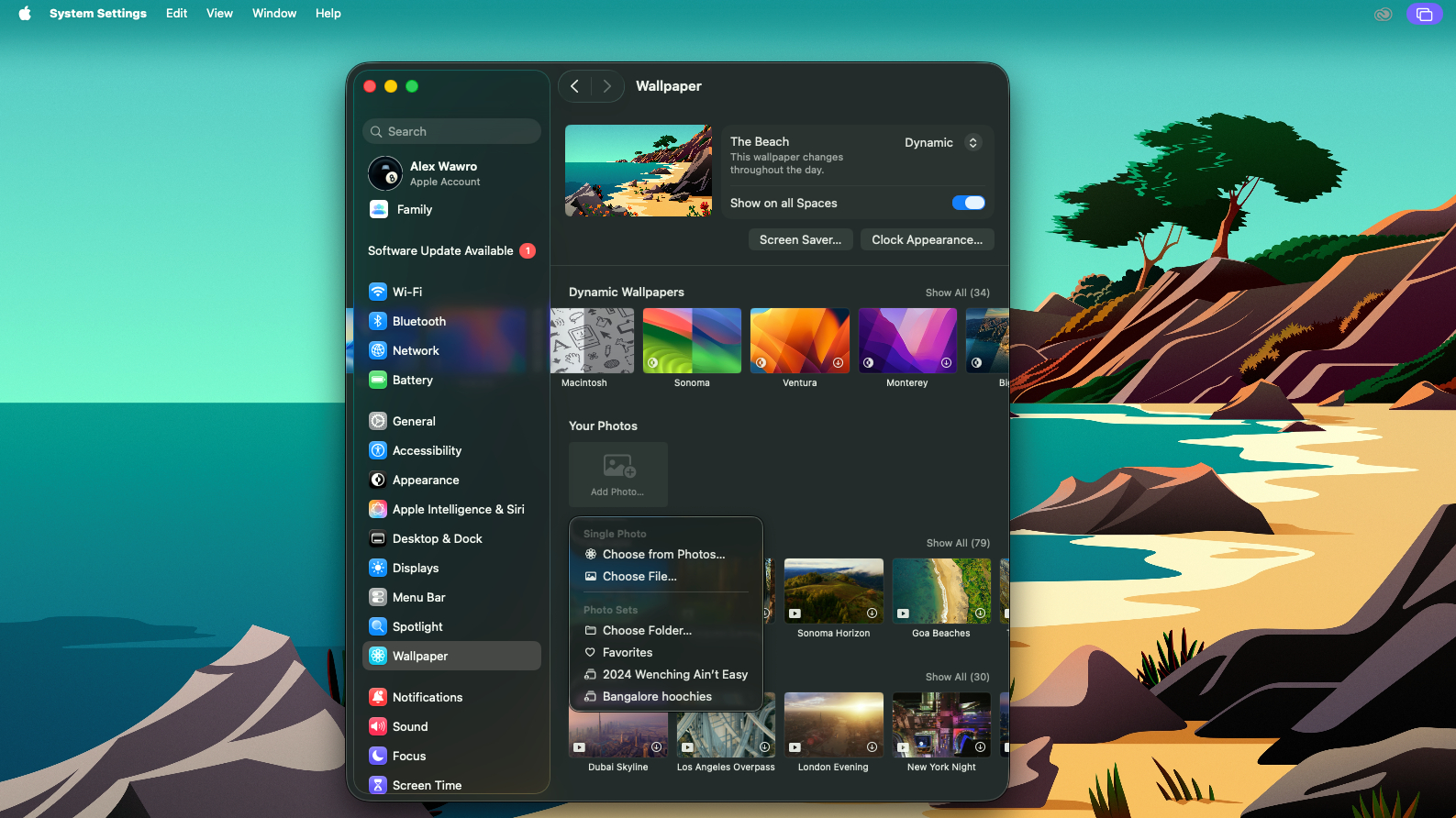Image resolution: width=1456 pixels, height=818 pixels.
Task: Open the Edit menu
Action: point(176,13)
